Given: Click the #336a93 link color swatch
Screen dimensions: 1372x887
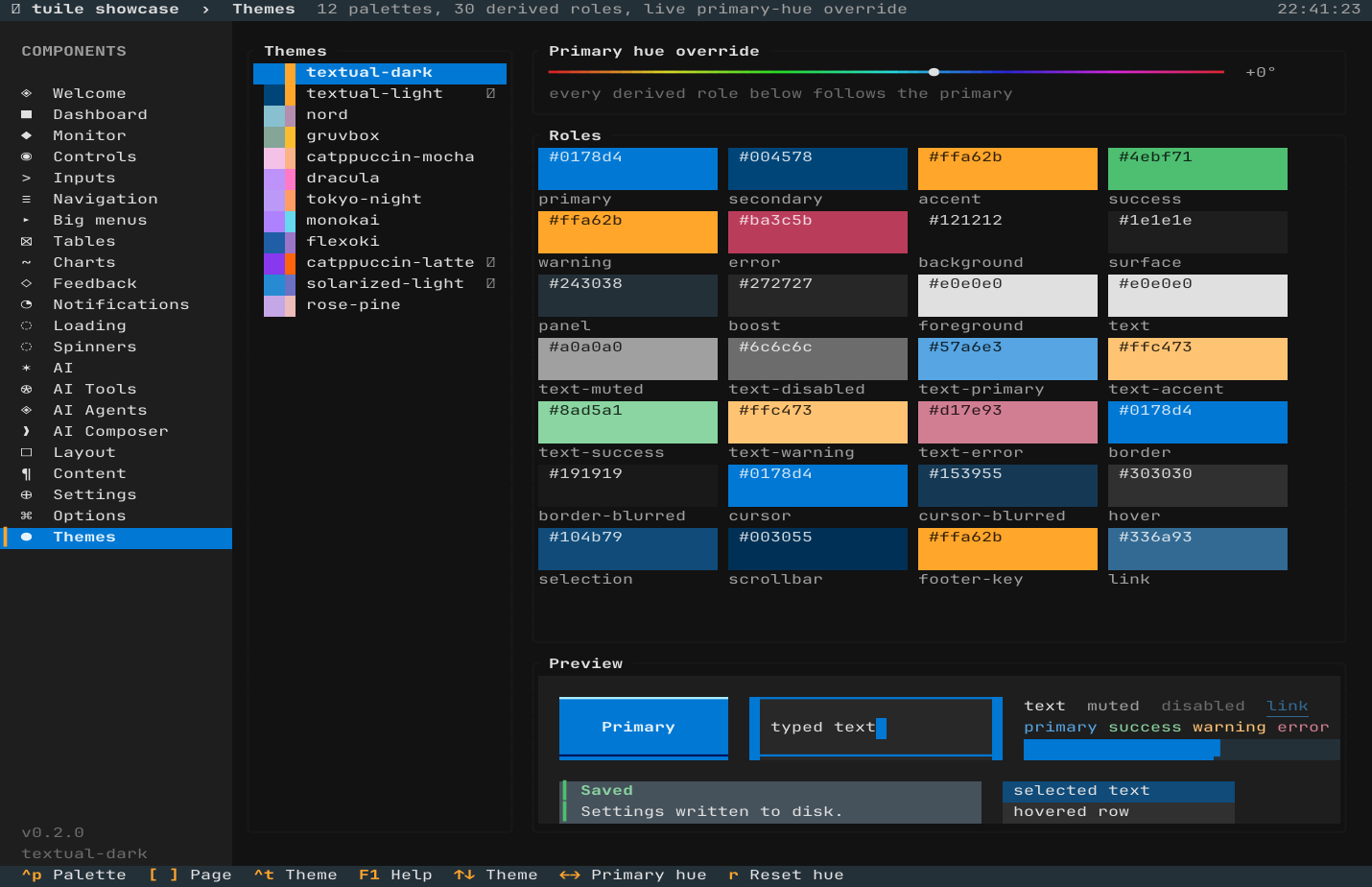Looking at the screenshot, I should coord(1197,549).
